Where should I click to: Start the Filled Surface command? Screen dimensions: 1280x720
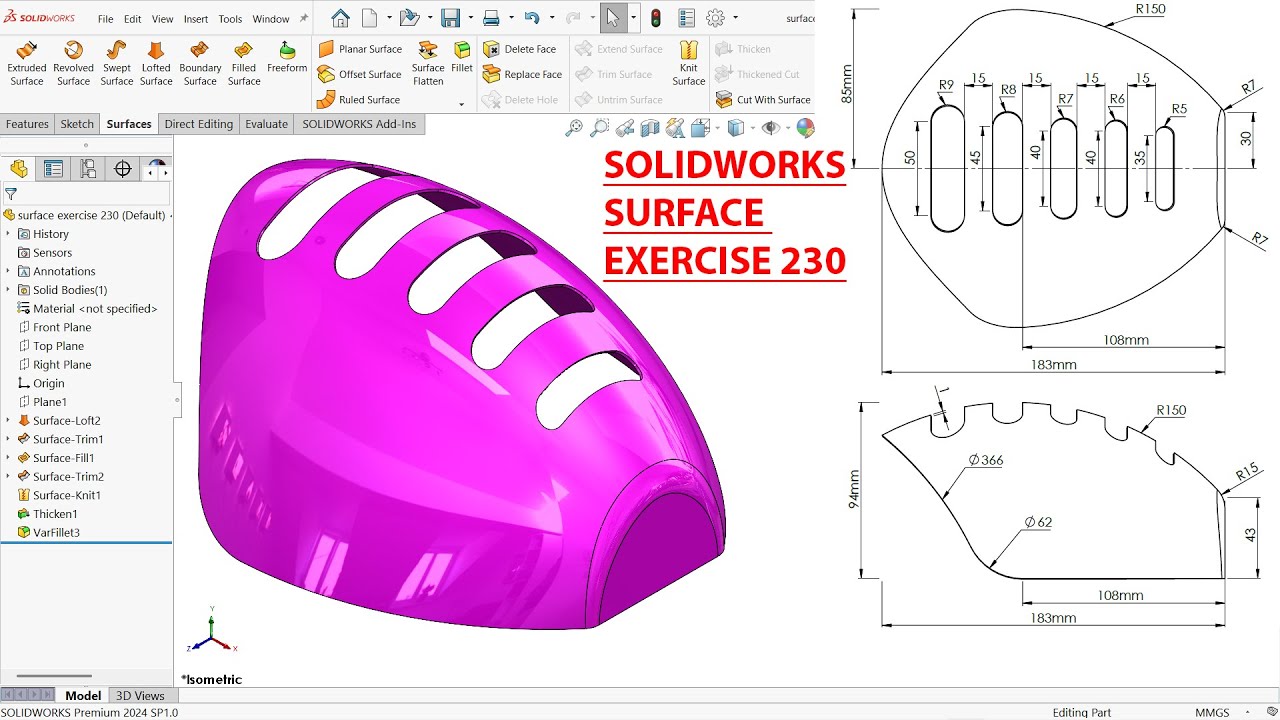pyautogui.click(x=244, y=64)
